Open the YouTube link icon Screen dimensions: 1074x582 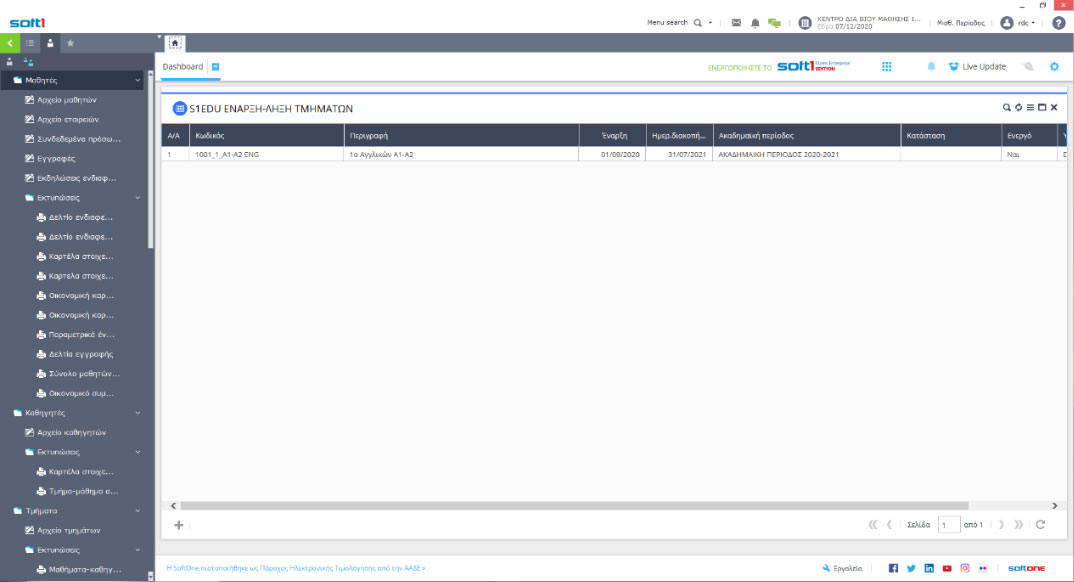pos(947,568)
